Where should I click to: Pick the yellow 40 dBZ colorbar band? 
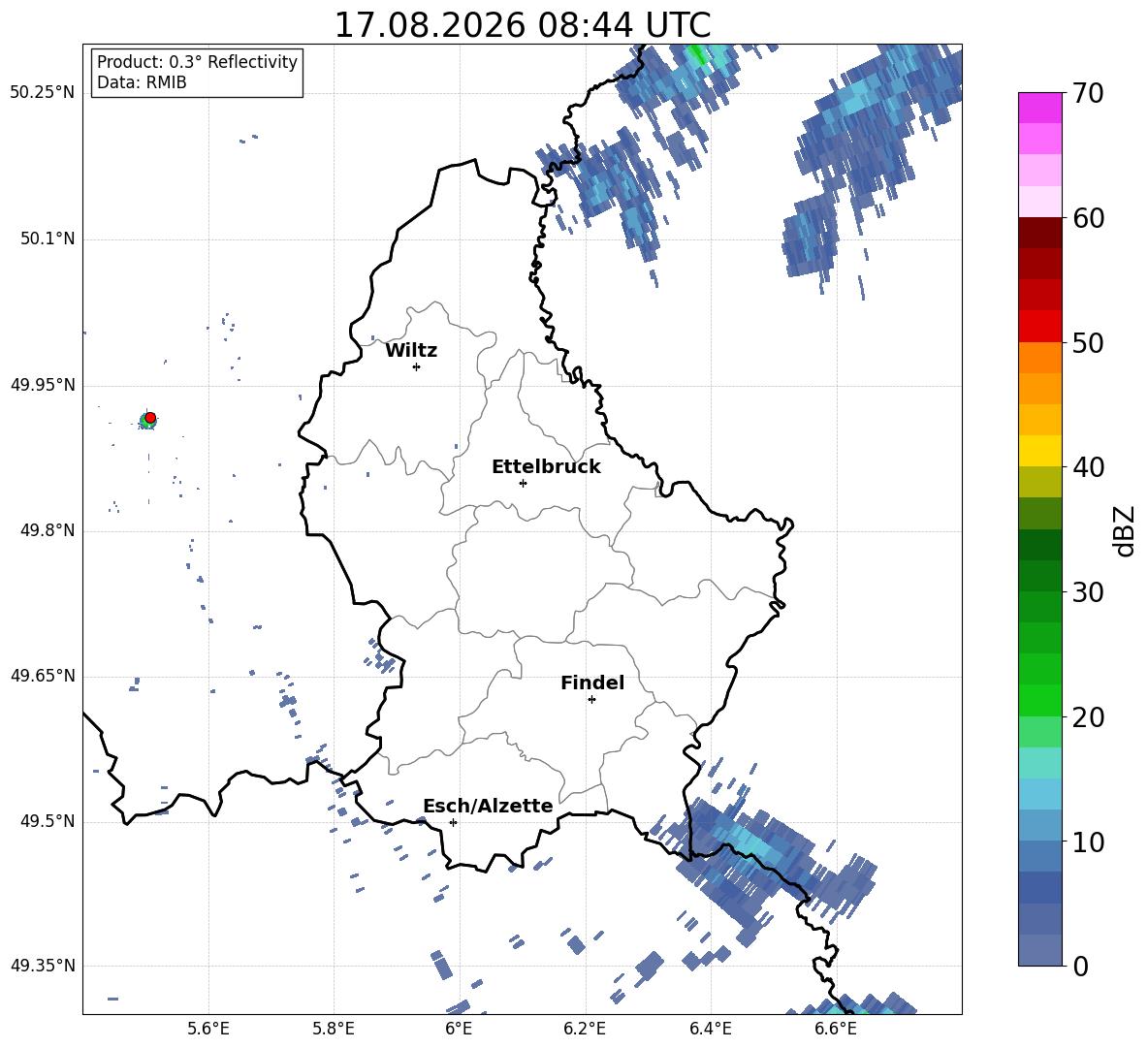tap(1040, 451)
